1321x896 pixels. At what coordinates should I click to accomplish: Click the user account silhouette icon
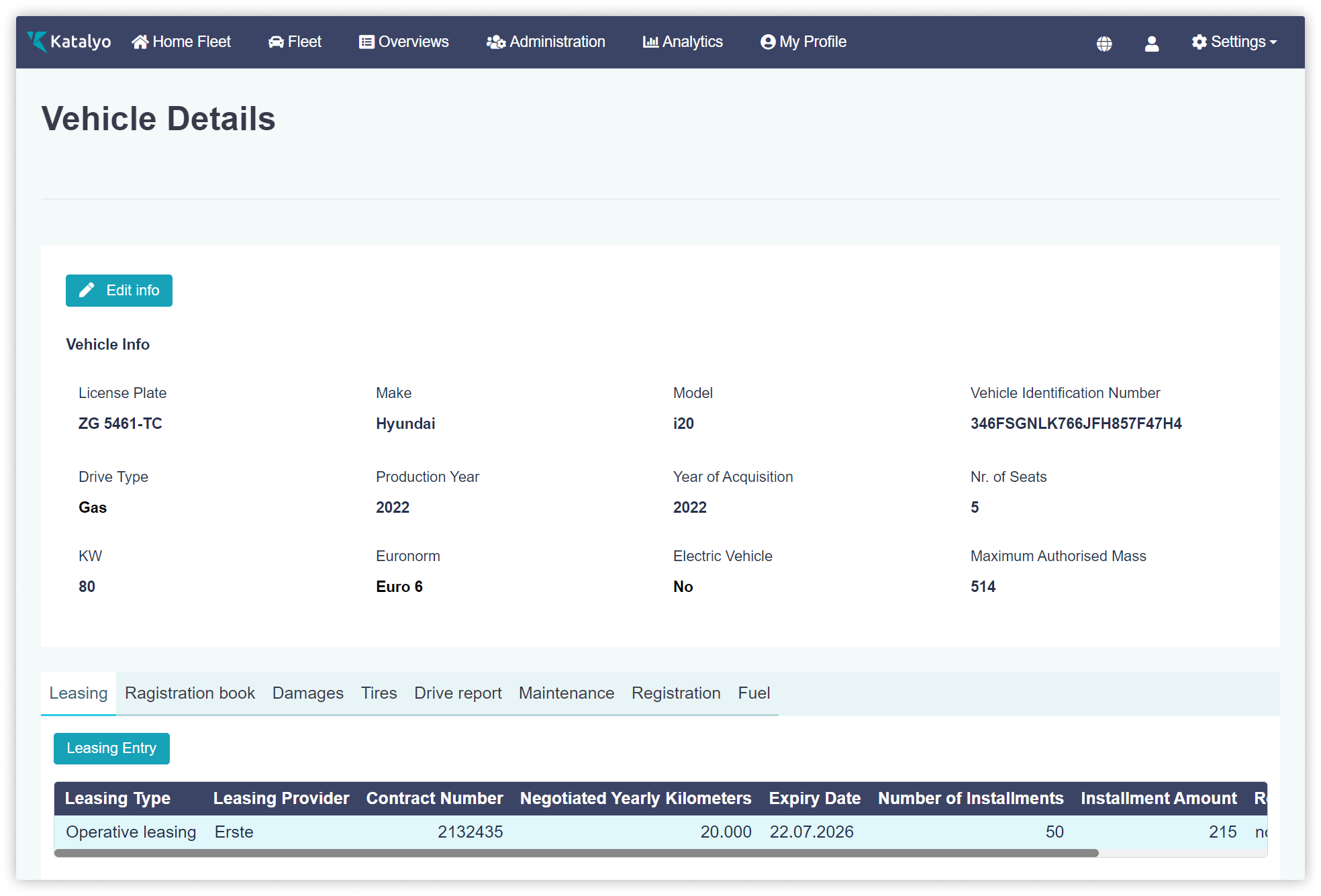point(1152,44)
